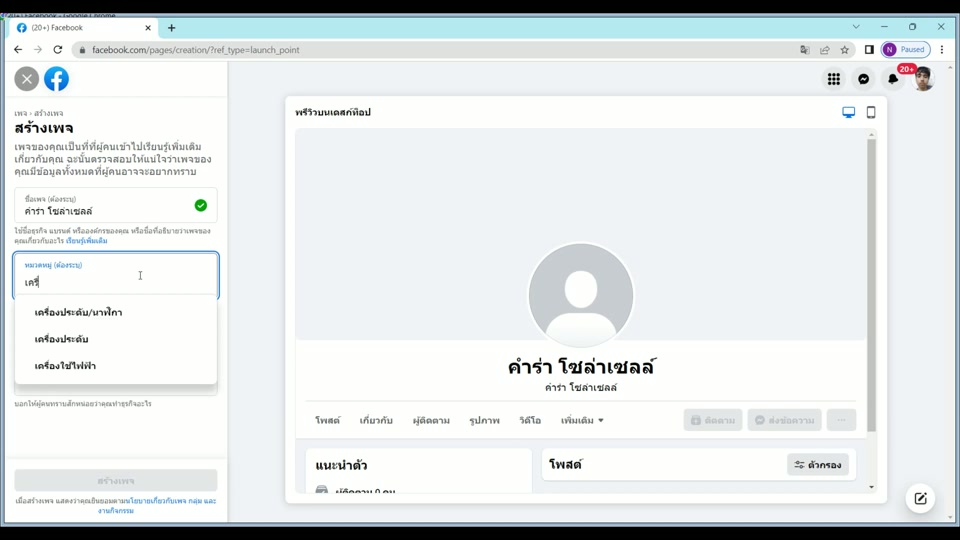Viewport: 960px width, 540px height.
Task: Bookmark this page with star icon
Action: click(x=845, y=50)
